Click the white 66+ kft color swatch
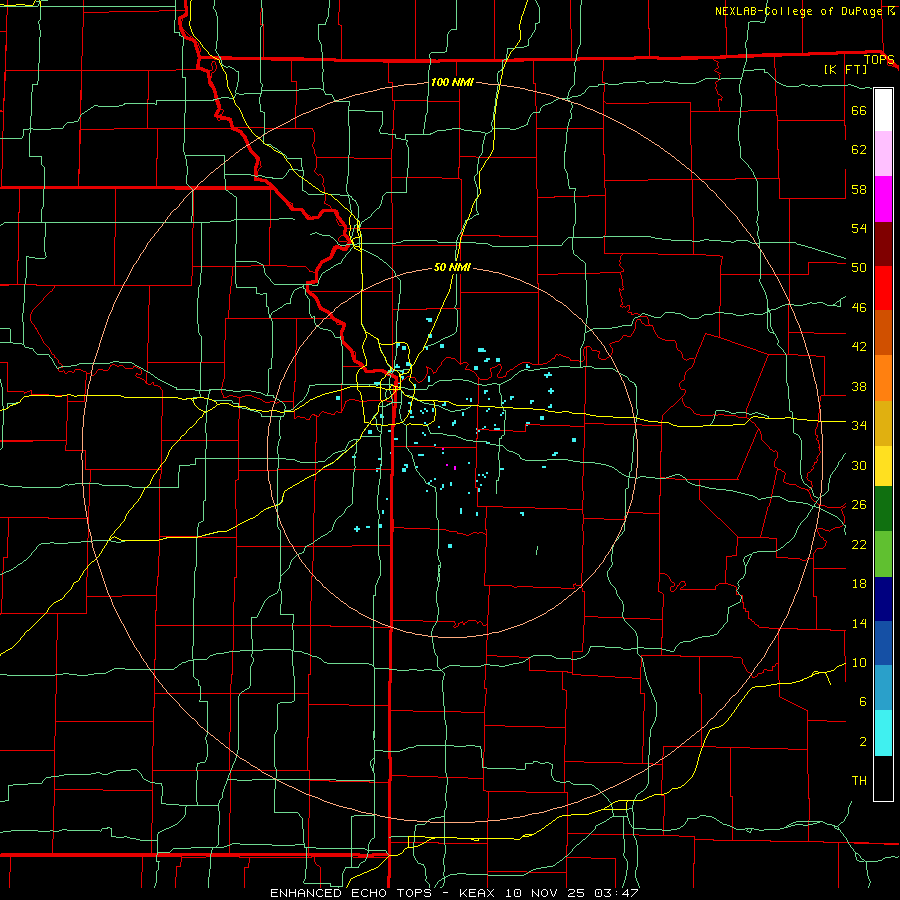 click(x=883, y=110)
